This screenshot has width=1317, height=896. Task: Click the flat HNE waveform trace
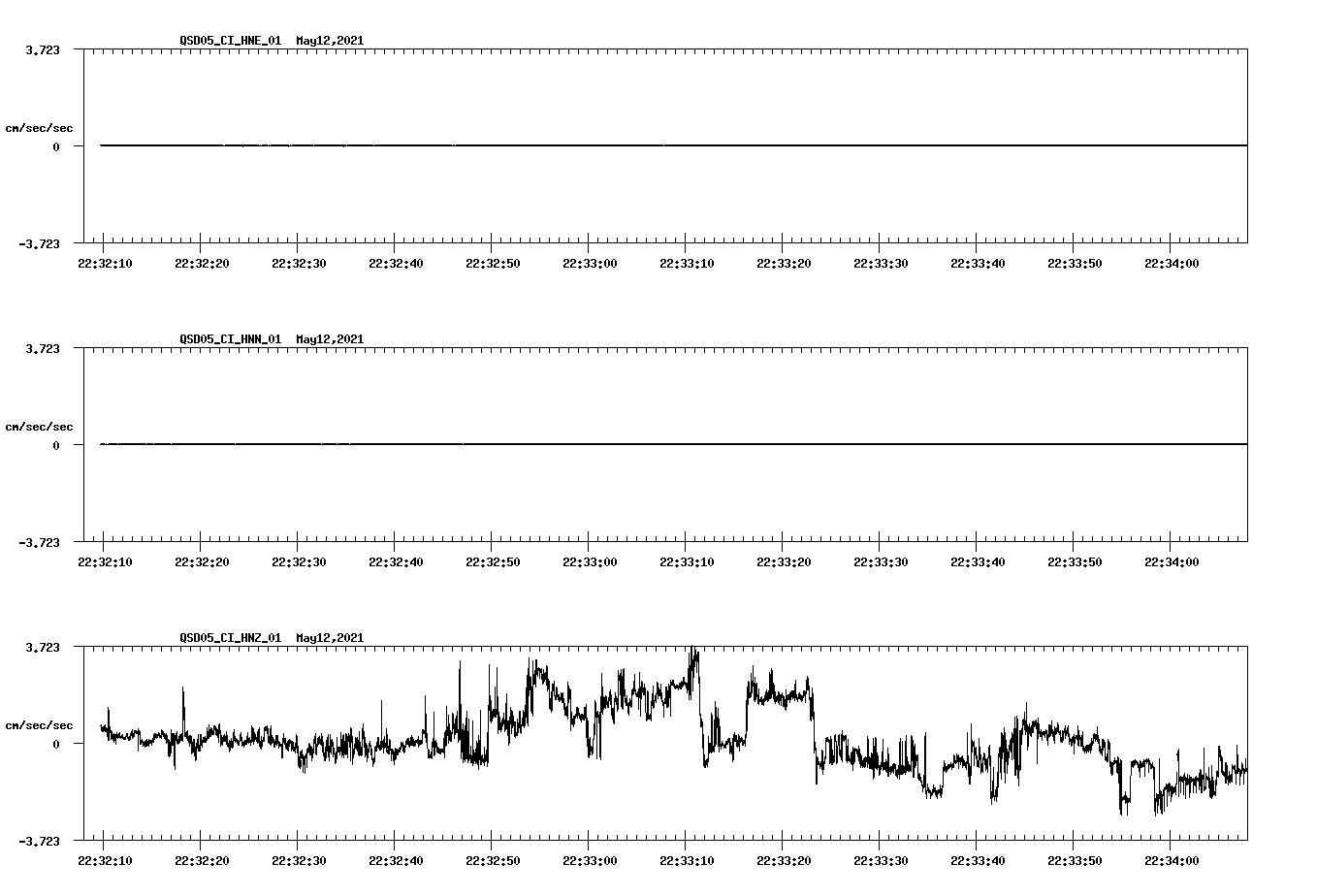pyautogui.click(x=582, y=144)
